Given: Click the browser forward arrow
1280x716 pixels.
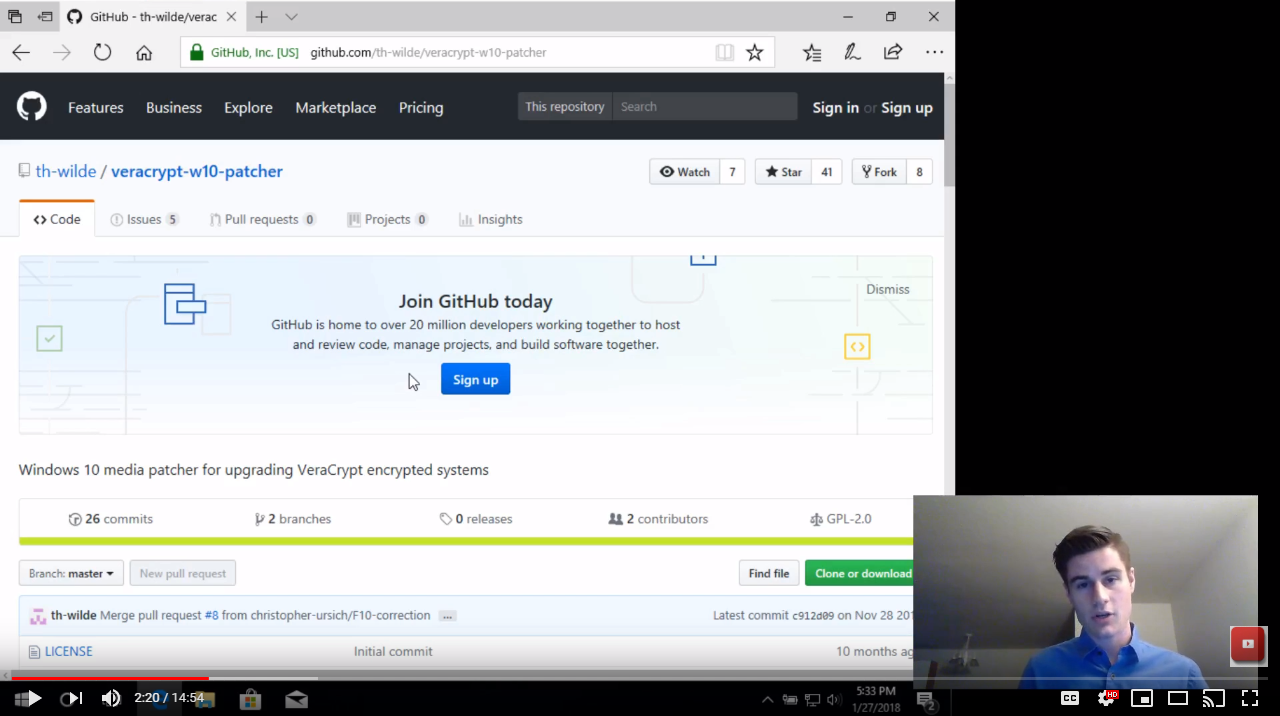Looking at the screenshot, I should coord(62,52).
